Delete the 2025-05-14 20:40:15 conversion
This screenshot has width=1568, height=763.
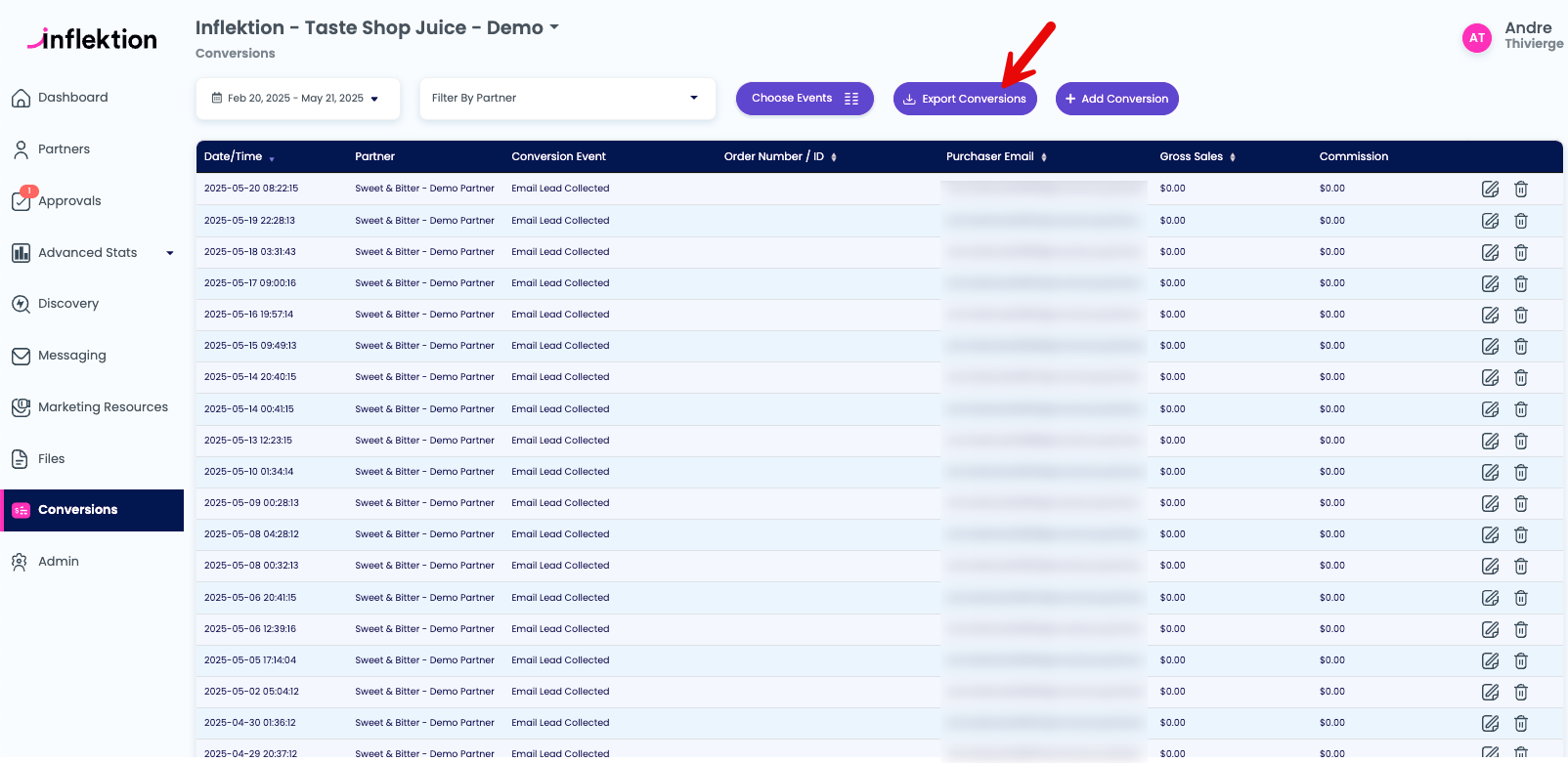(x=1521, y=377)
